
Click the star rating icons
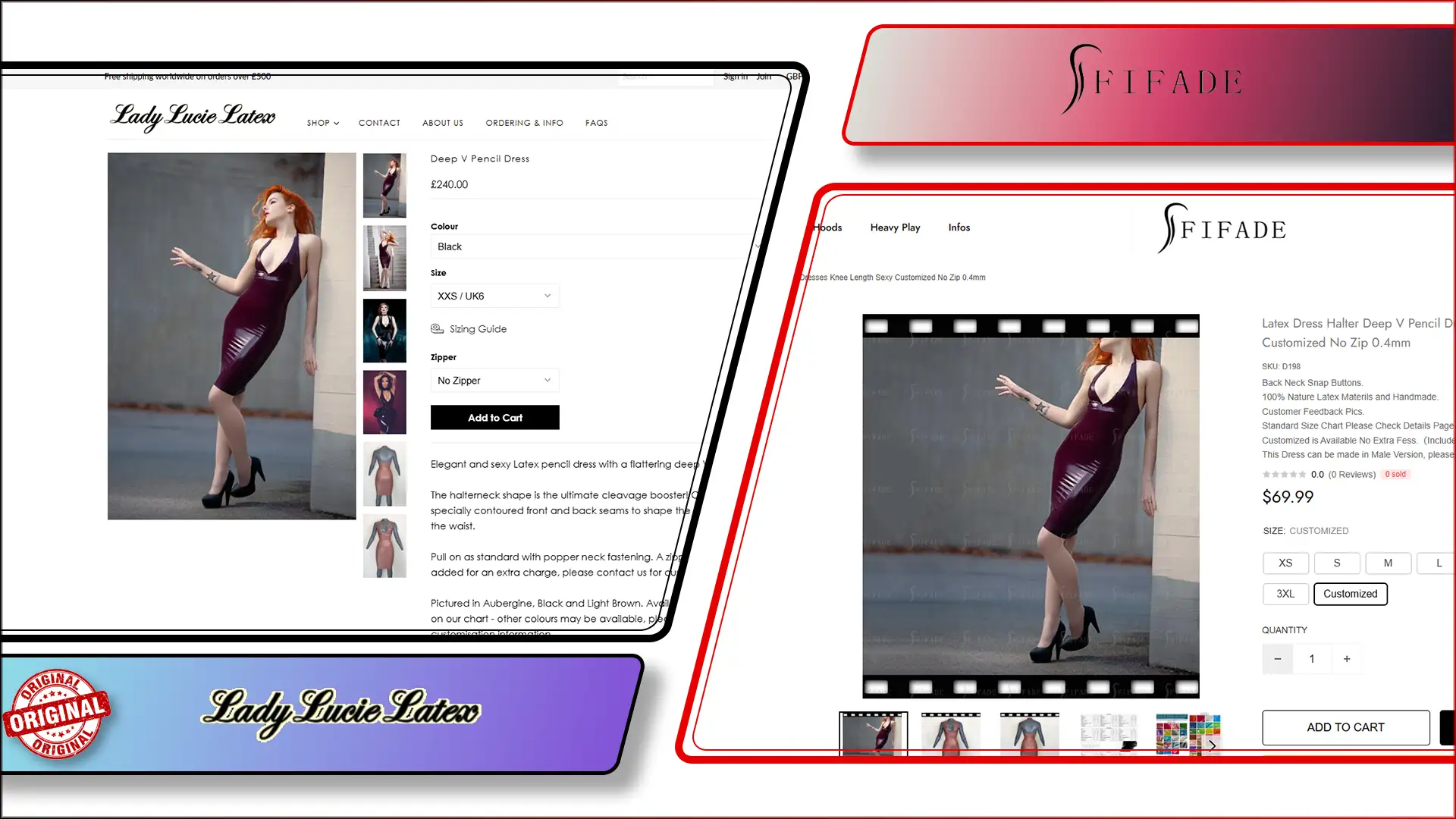(x=1284, y=475)
